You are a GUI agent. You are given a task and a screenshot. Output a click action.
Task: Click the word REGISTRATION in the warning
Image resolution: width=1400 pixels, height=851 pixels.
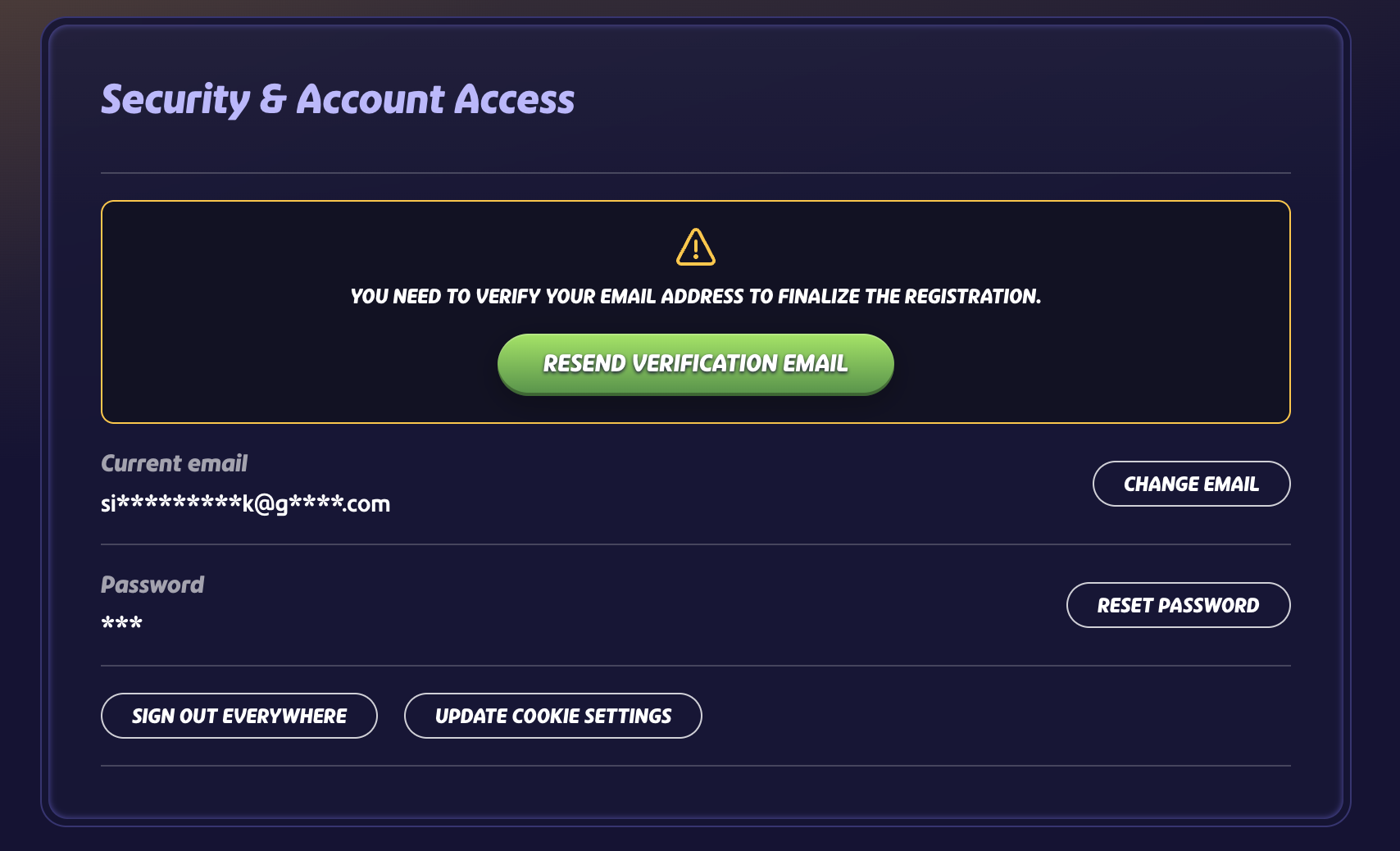pos(972,296)
